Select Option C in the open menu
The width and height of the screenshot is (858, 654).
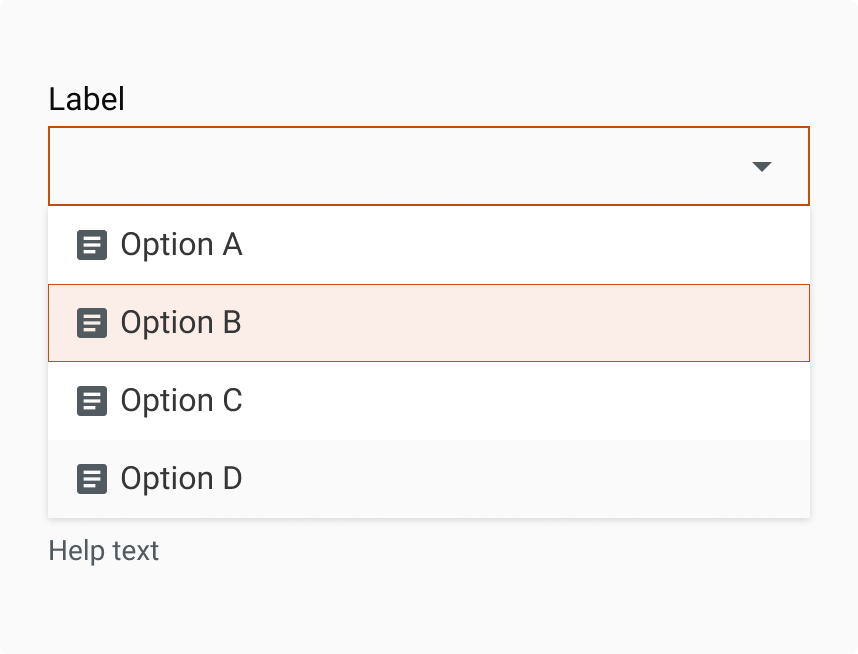[428, 401]
